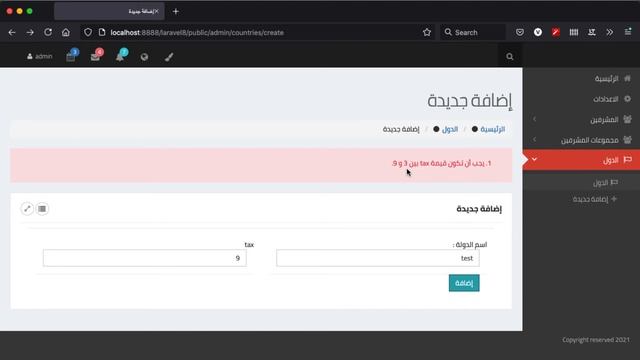
Task: Click the tax validation error message
Action: pos(442,163)
